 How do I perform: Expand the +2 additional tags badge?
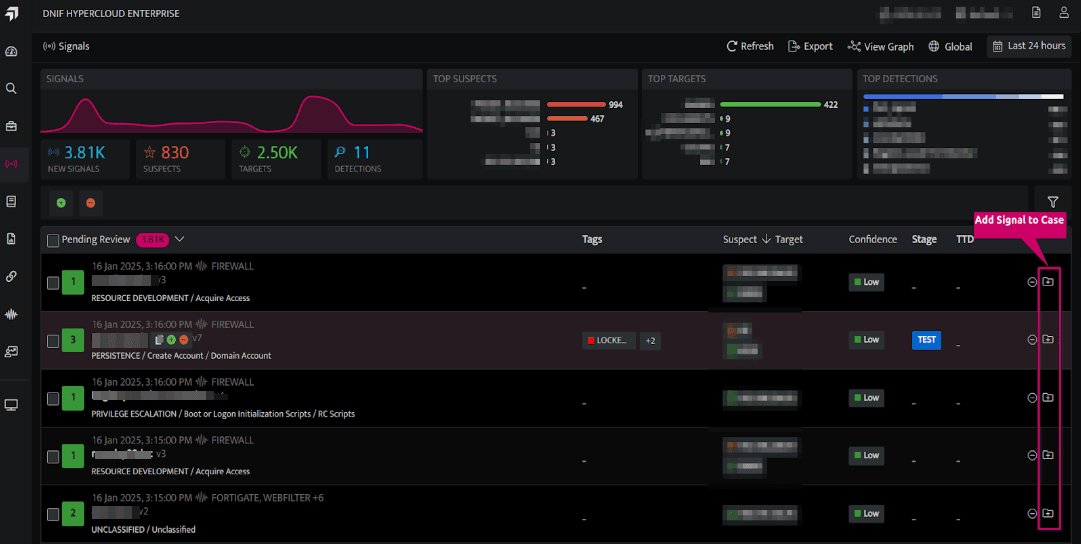[650, 341]
